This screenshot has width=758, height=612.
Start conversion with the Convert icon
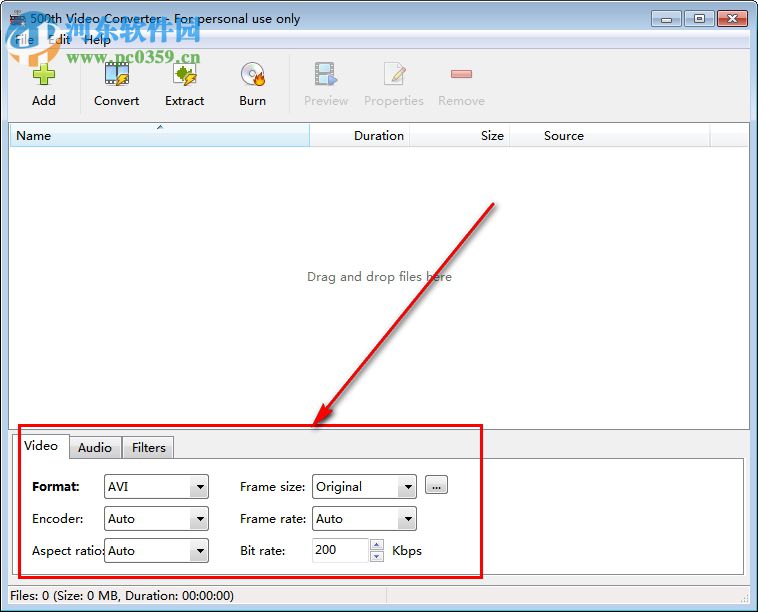pos(117,74)
